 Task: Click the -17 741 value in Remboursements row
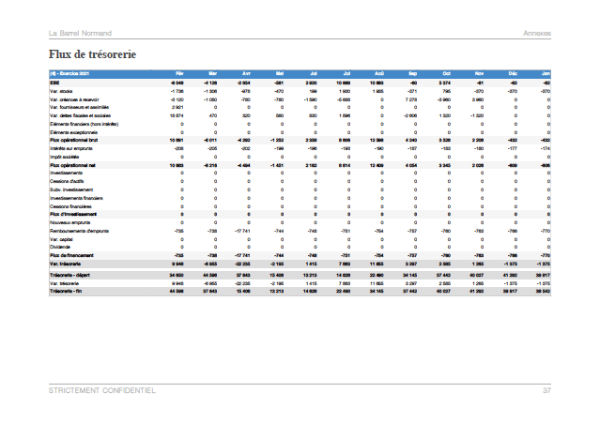pos(243,231)
